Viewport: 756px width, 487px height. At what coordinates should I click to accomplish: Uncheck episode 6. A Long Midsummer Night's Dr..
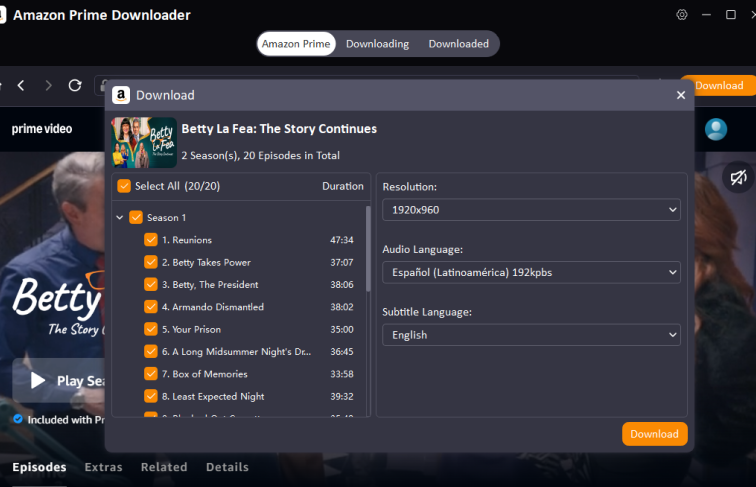pos(151,352)
